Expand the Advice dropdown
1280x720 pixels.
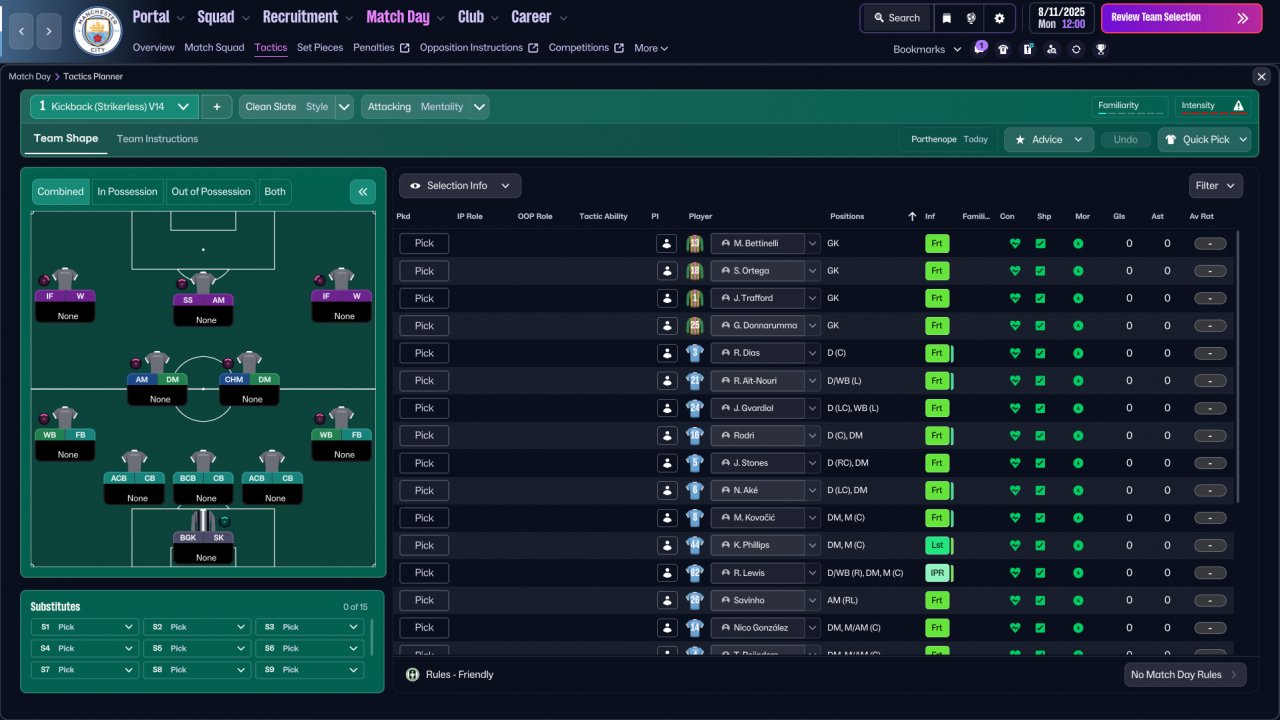(1049, 140)
